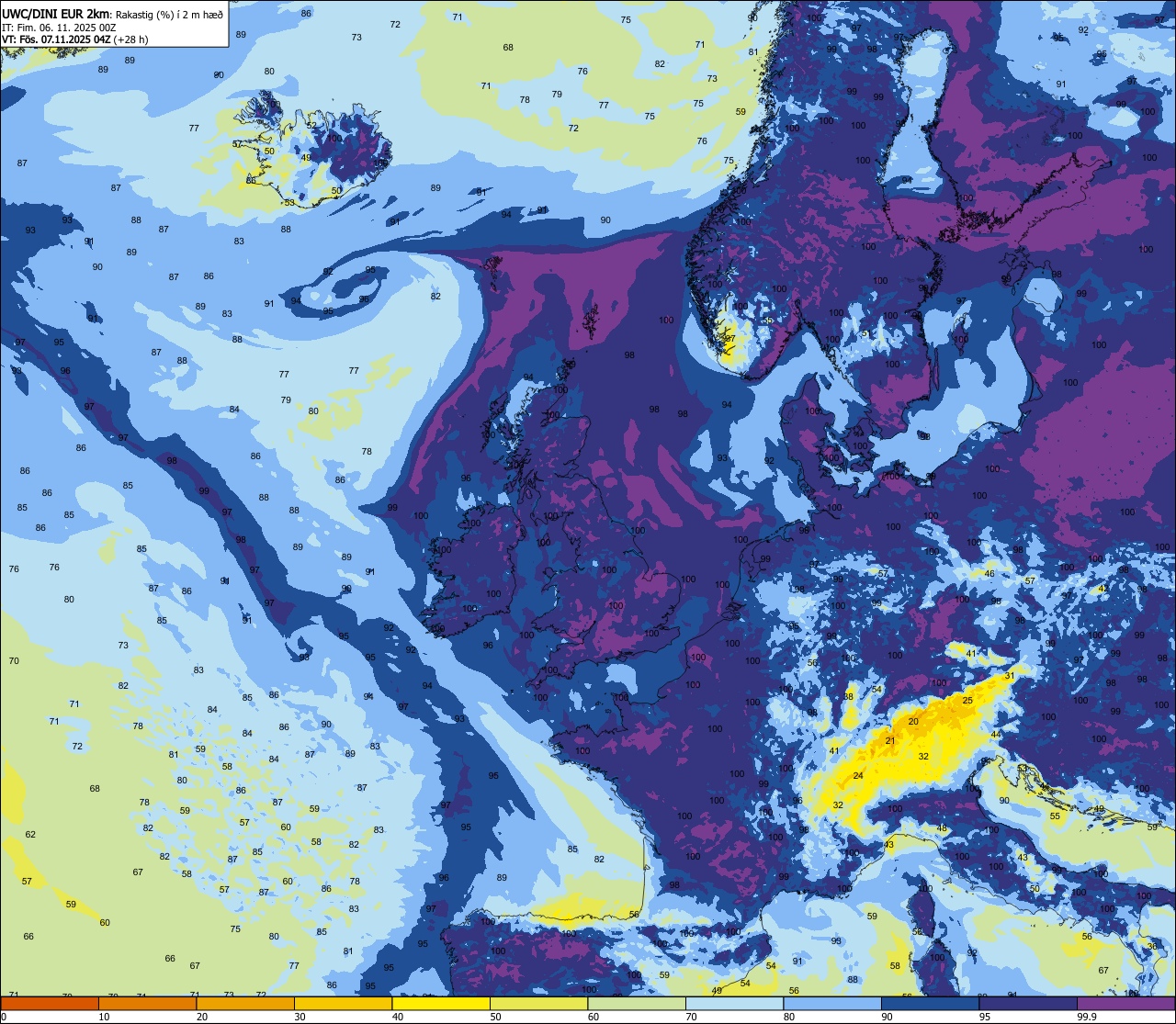Click the legend tick label '40'
The width and height of the screenshot is (1176, 1024).
pos(398,1017)
